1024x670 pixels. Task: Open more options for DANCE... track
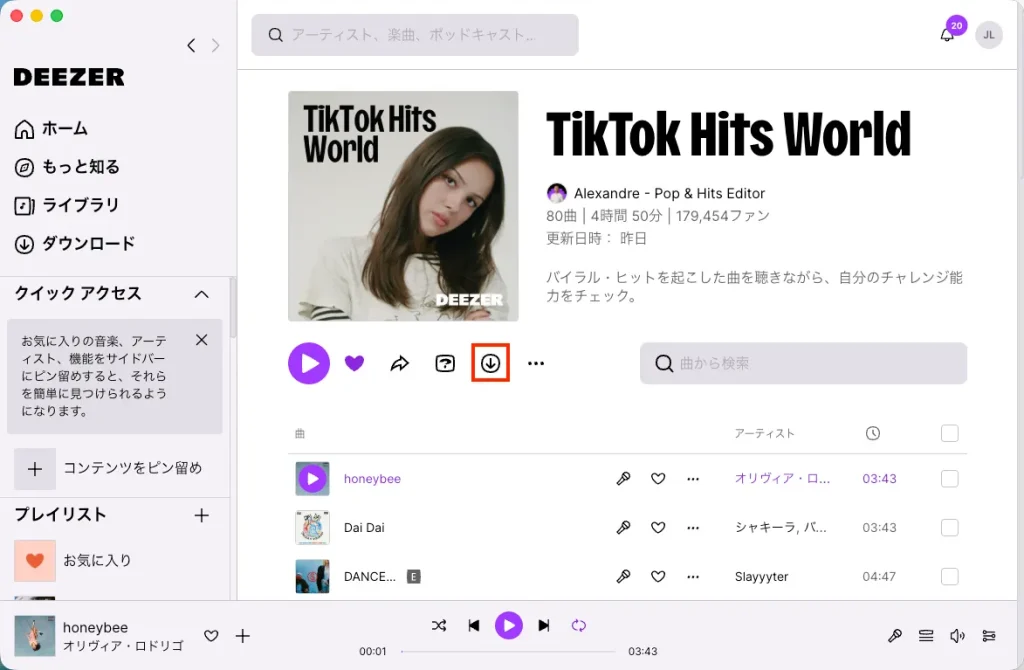pos(693,576)
